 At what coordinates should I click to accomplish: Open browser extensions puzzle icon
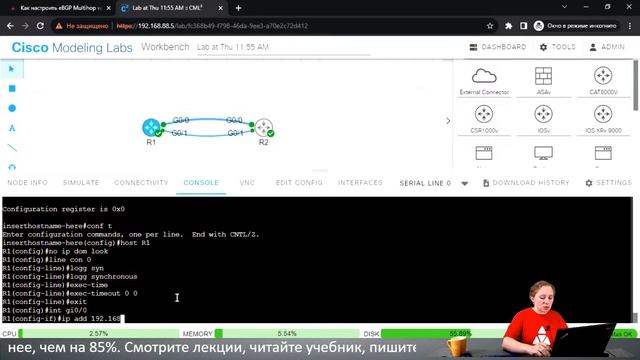(x=508, y=26)
